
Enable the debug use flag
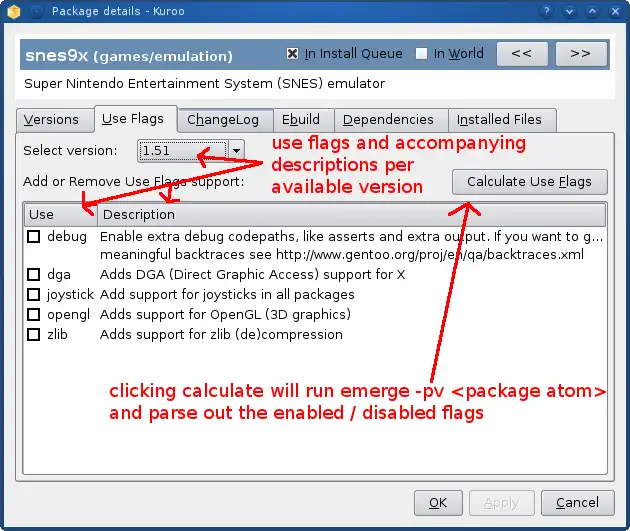[33, 237]
